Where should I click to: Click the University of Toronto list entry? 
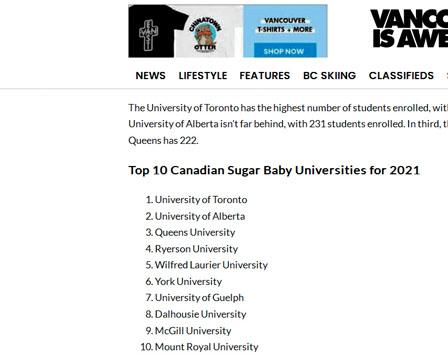coord(201,200)
